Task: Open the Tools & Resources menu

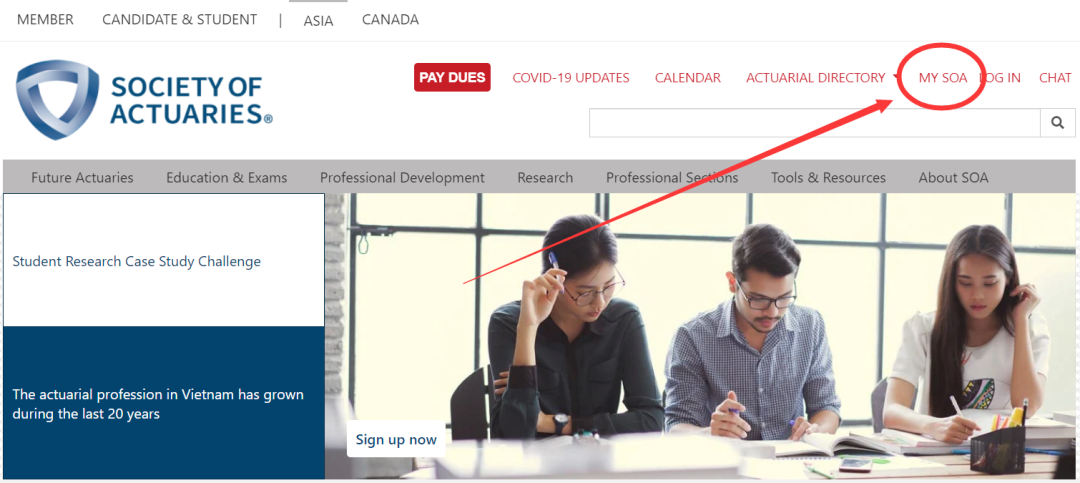Action: pos(829,177)
